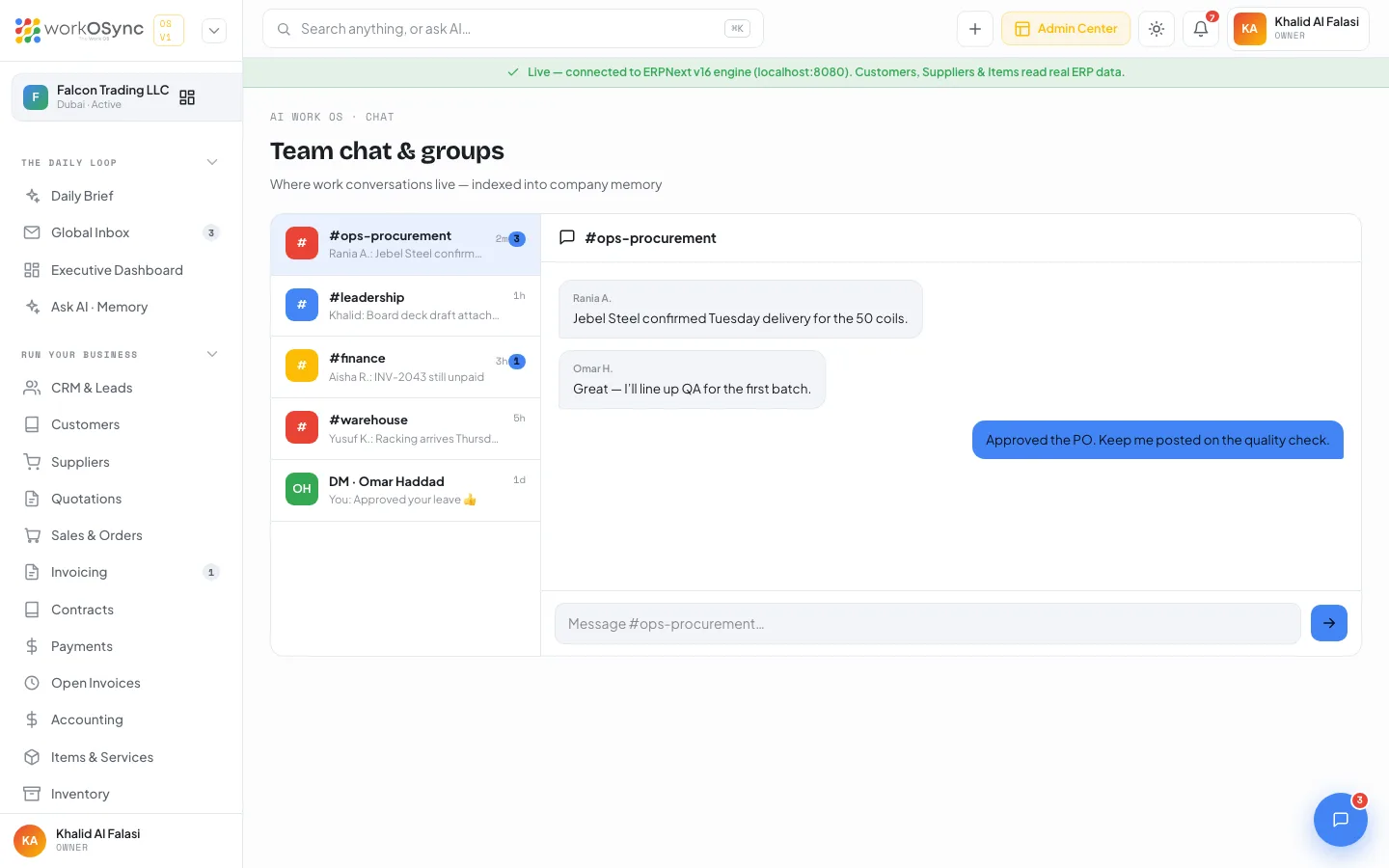Click the ⌘K shortcut badge in search
Image resolution: width=1389 pixels, height=868 pixels.
(737, 29)
